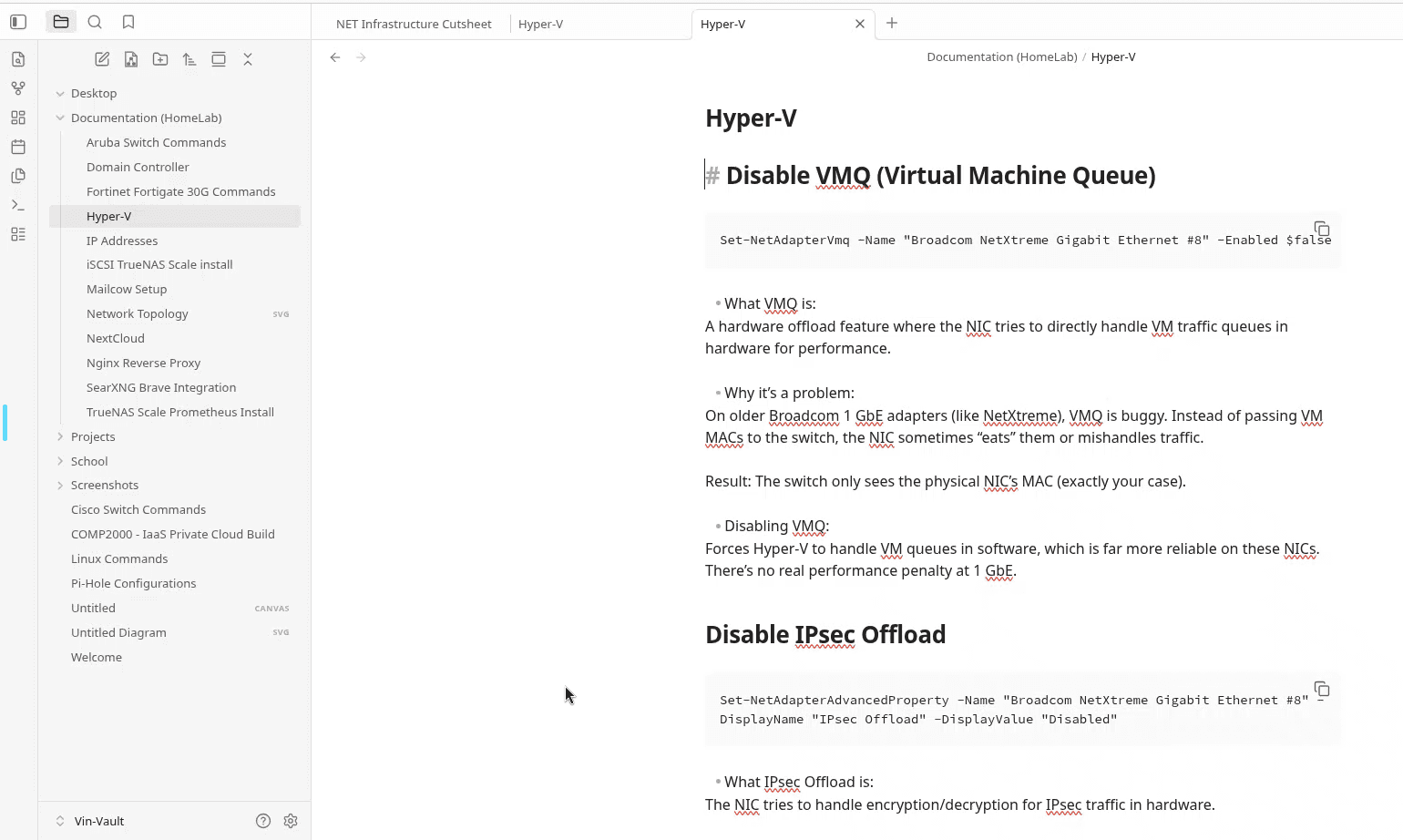
Task: Create a new folder
Action: click(160, 59)
